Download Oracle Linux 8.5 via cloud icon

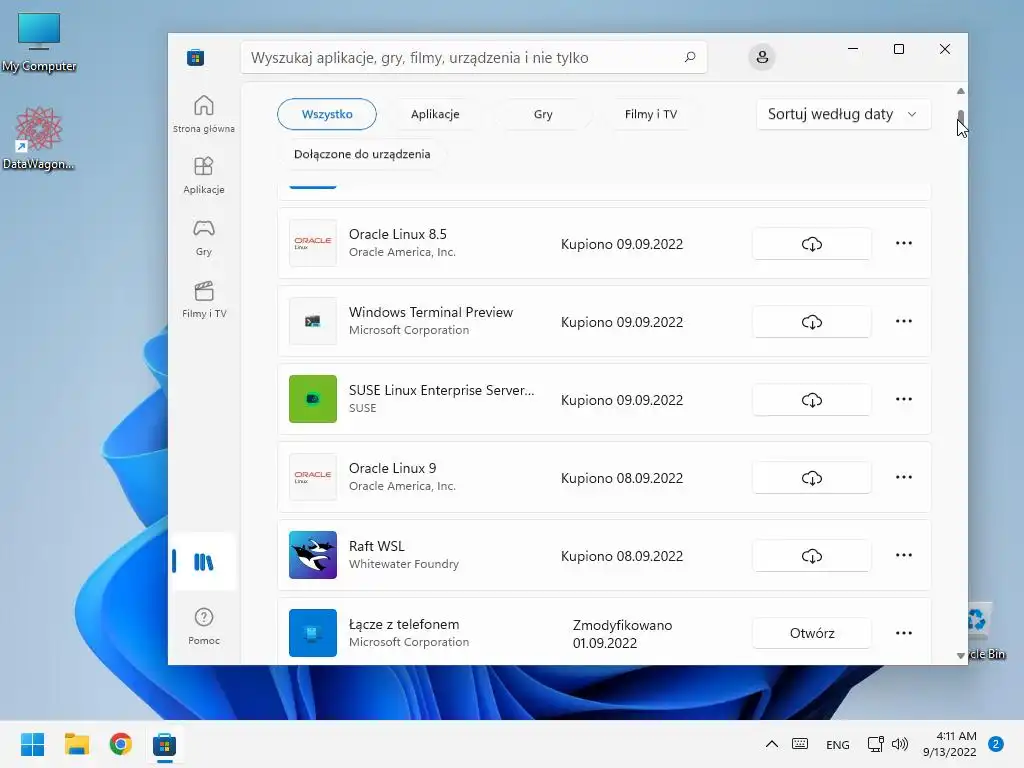pos(812,244)
